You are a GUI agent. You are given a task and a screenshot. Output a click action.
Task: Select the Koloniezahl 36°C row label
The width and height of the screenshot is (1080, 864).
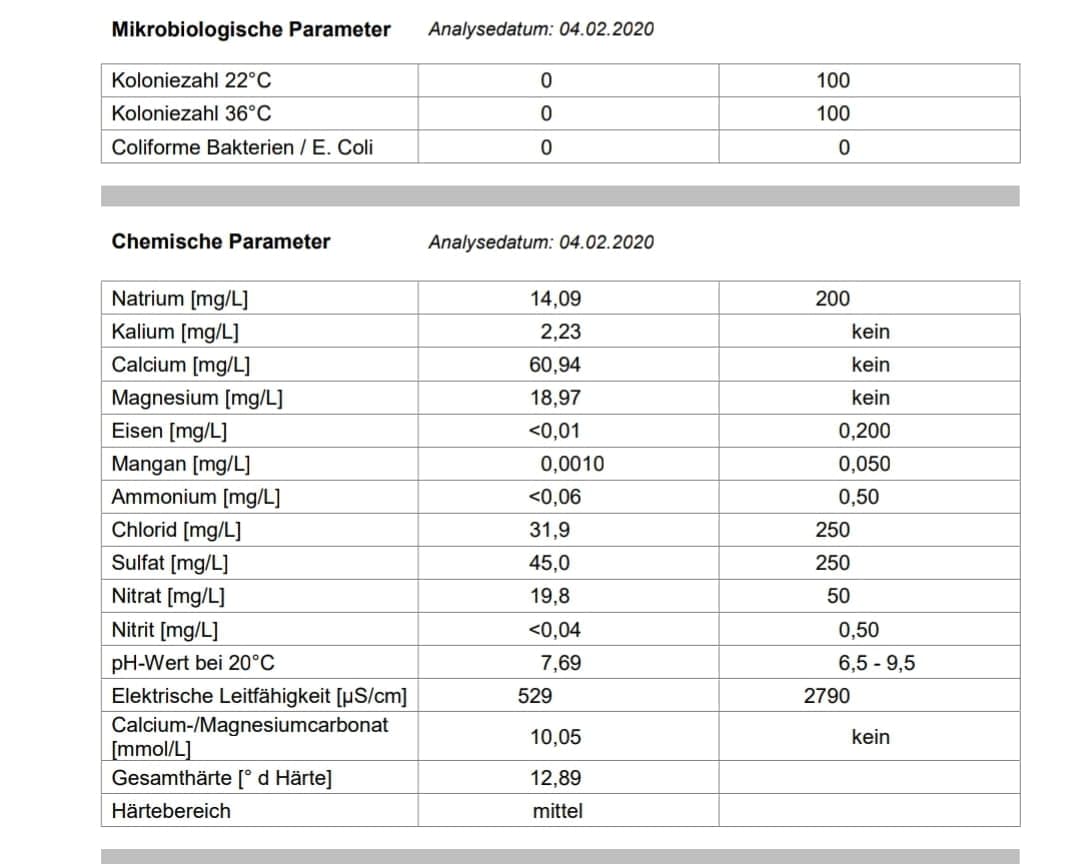[x=191, y=114]
